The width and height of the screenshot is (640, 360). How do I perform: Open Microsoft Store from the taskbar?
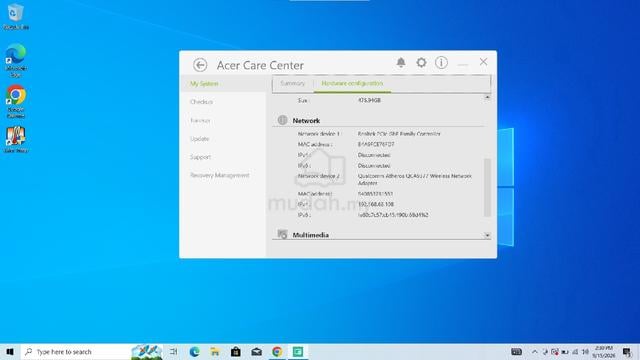tap(236, 351)
